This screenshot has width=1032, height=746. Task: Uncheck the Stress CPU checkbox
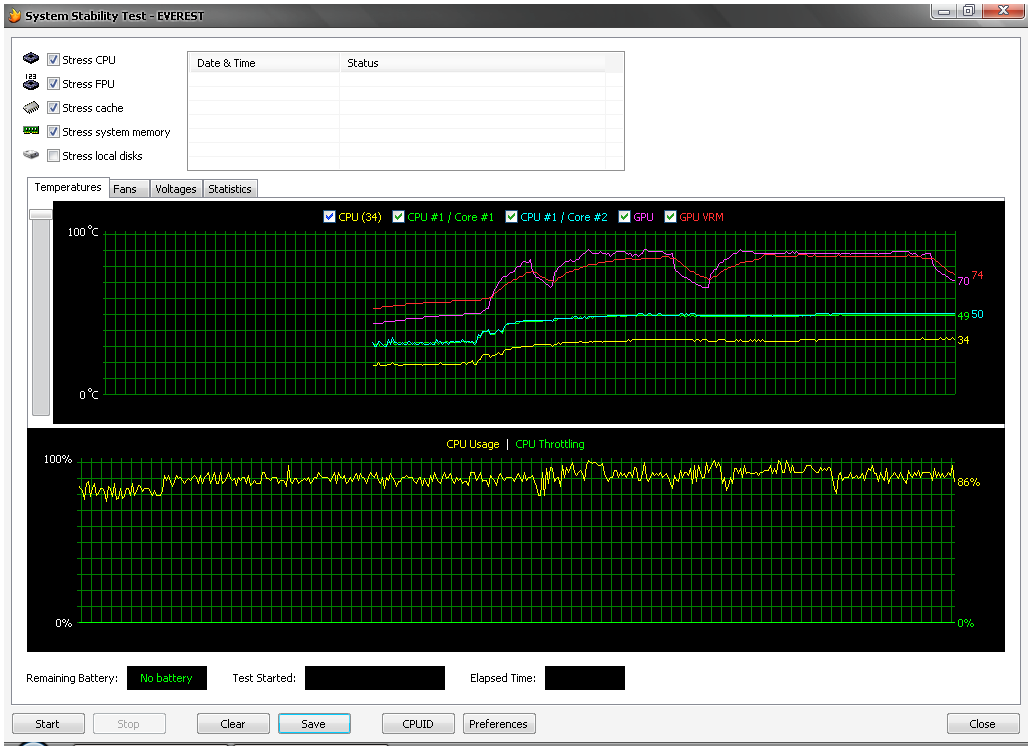(54, 60)
